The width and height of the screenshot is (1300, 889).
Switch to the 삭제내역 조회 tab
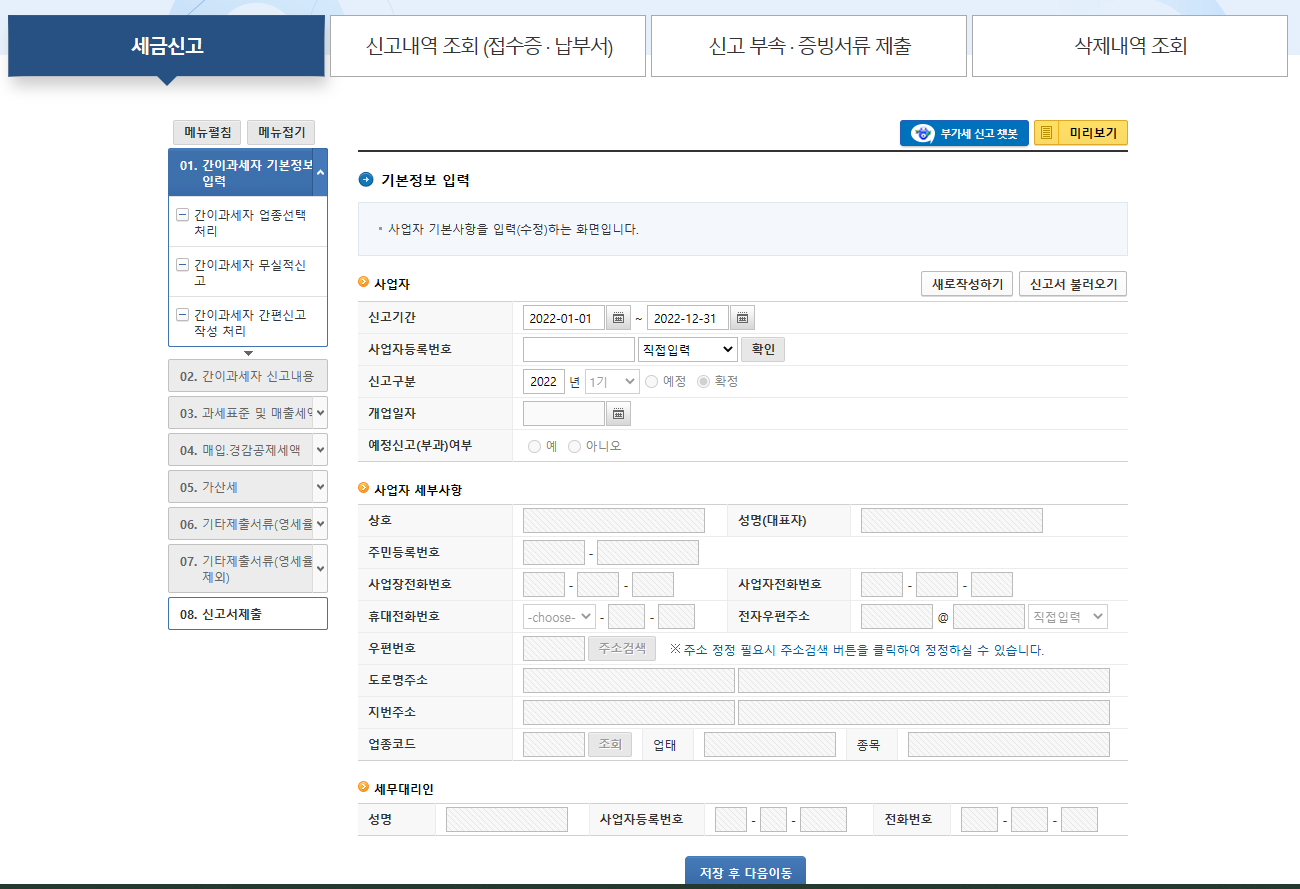click(1128, 45)
